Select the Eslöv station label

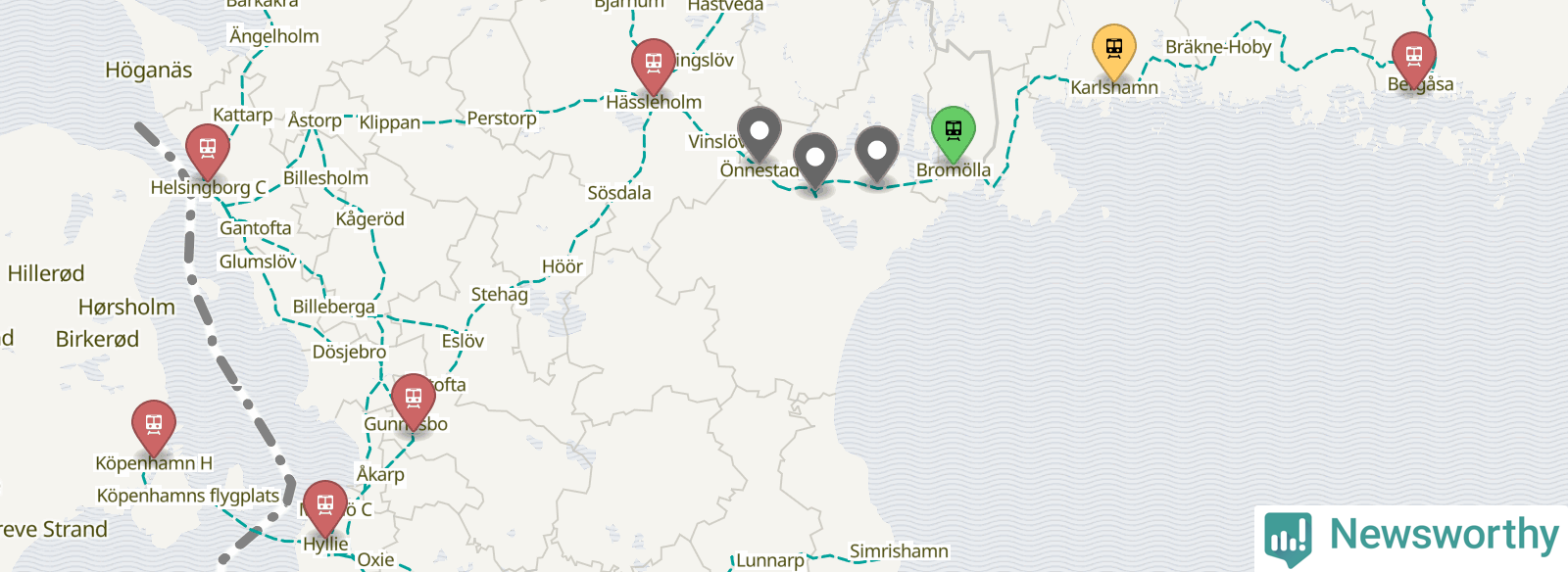pos(463,341)
